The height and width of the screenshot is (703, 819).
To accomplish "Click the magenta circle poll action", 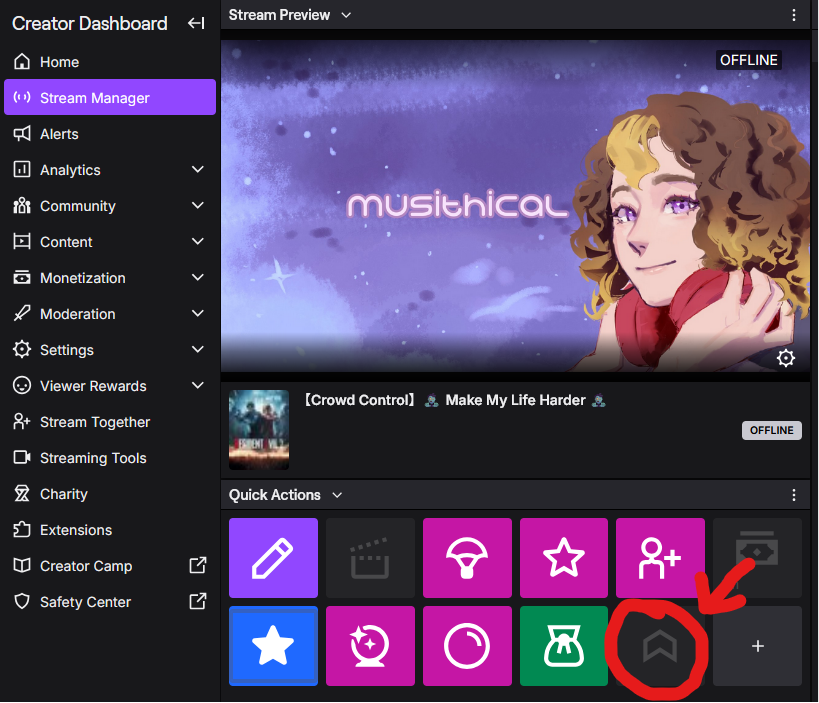I will point(467,646).
